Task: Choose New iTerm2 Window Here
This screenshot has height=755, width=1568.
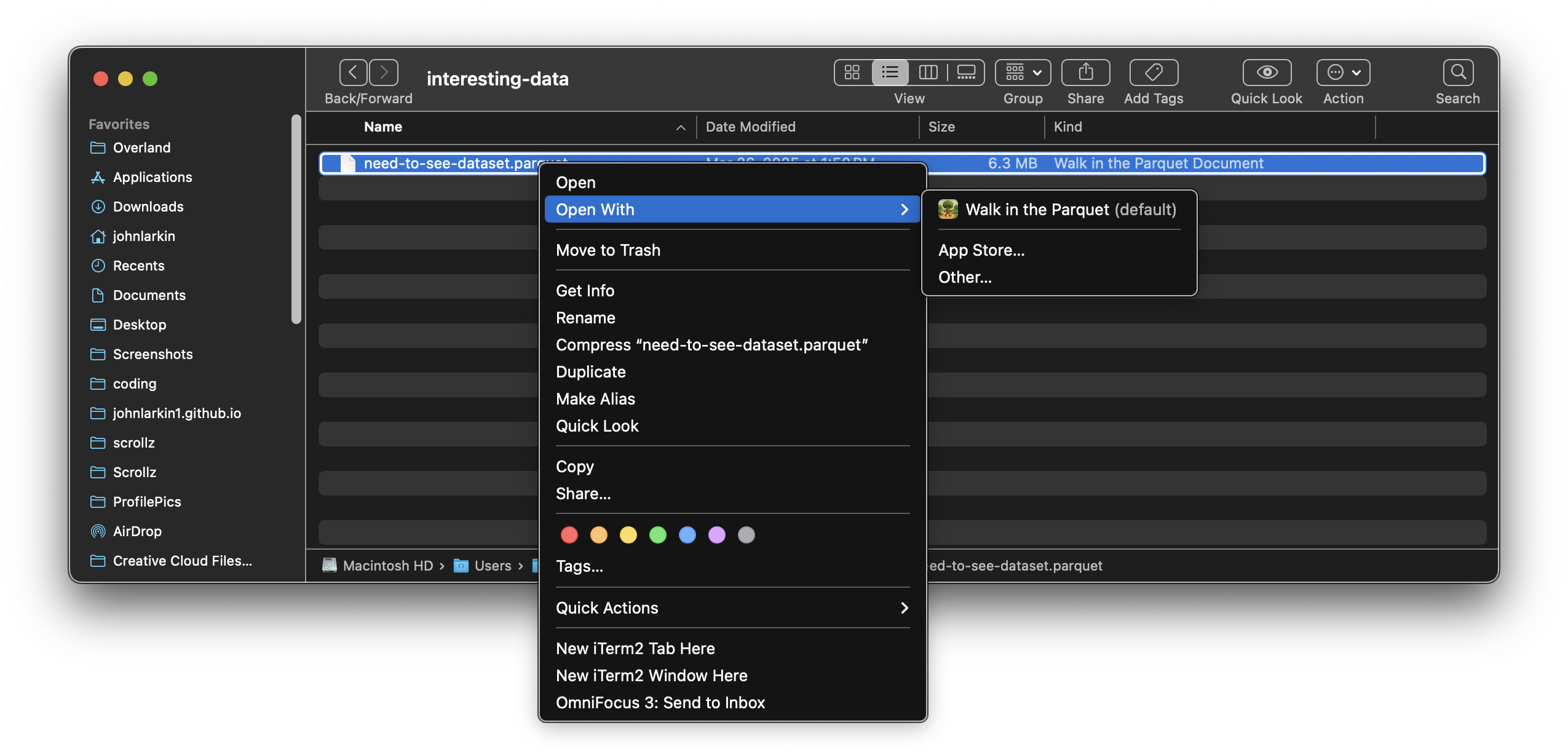Action: tap(732, 676)
